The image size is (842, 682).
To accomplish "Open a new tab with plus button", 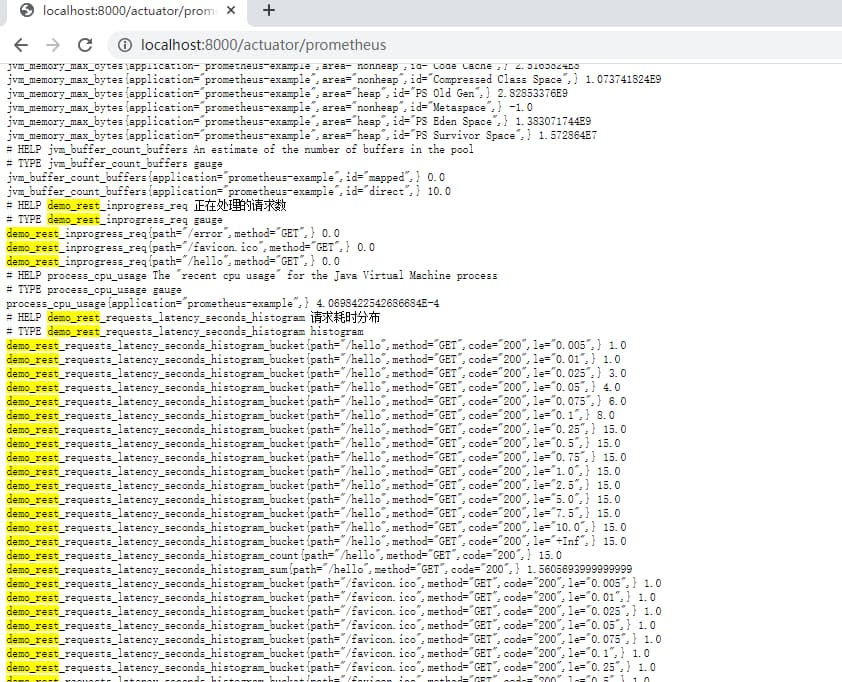I will pos(268,11).
